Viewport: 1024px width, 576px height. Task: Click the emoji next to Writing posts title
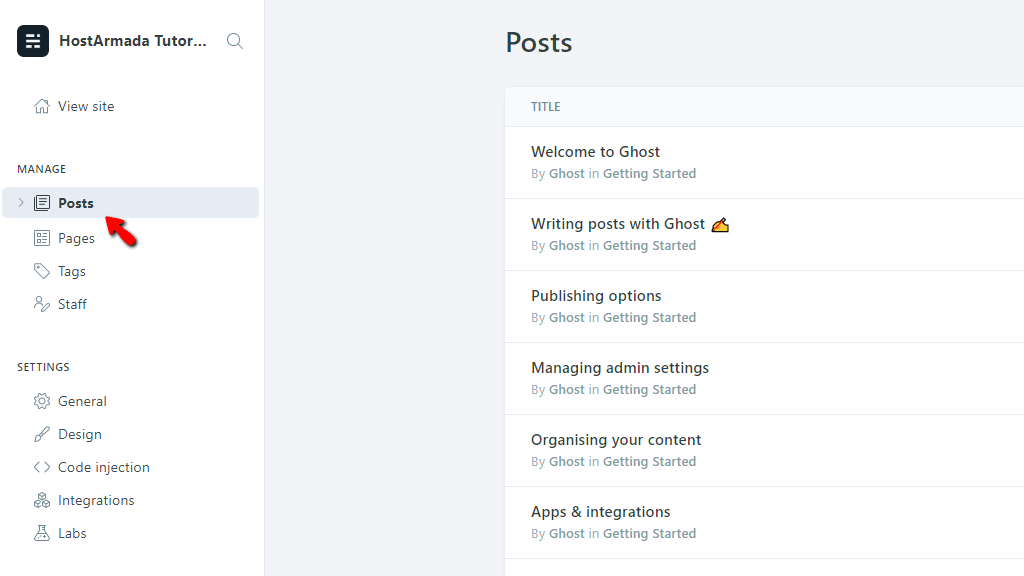(721, 224)
